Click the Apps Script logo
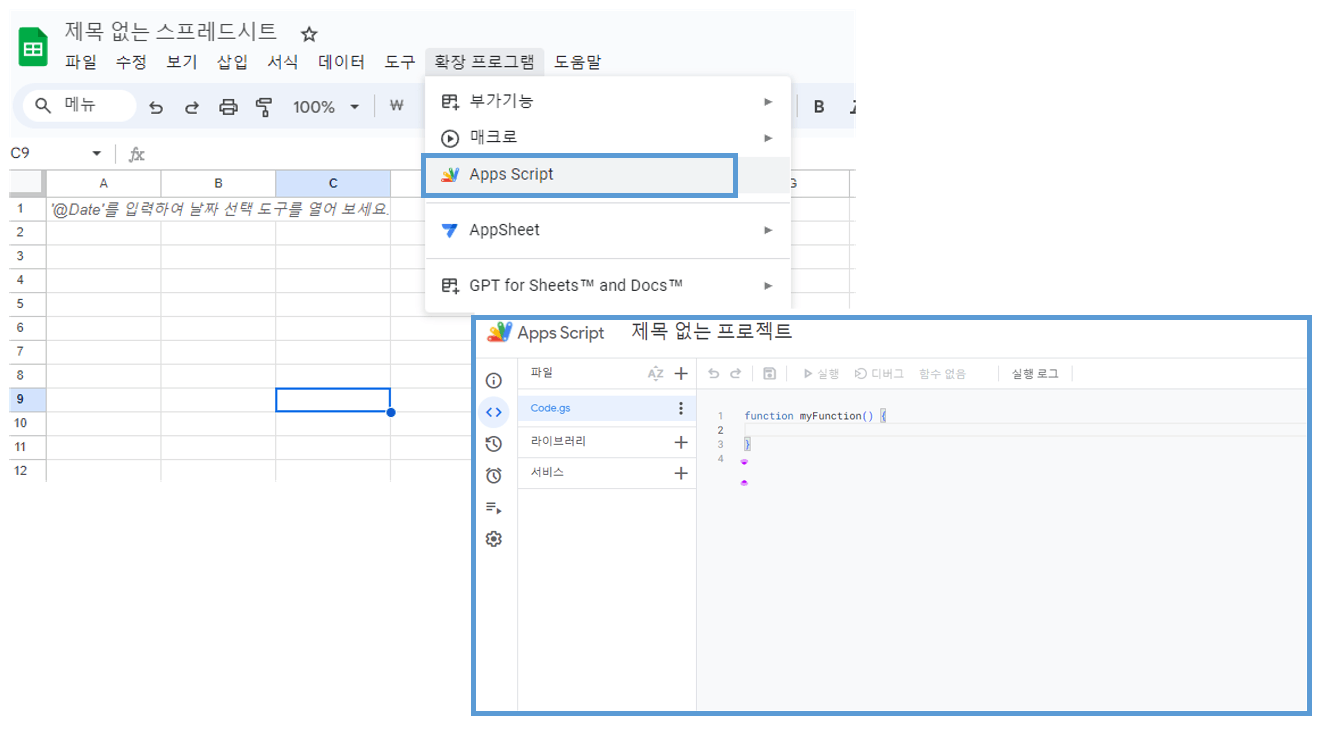 point(546,333)
